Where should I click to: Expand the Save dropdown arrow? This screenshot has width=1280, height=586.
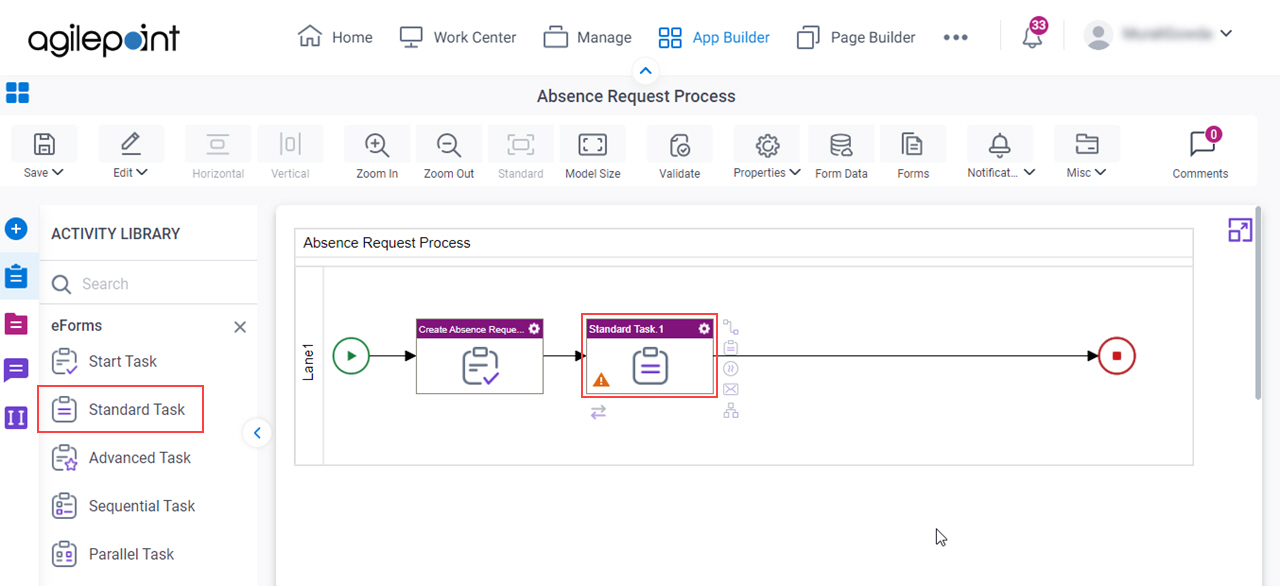(58, 172)
